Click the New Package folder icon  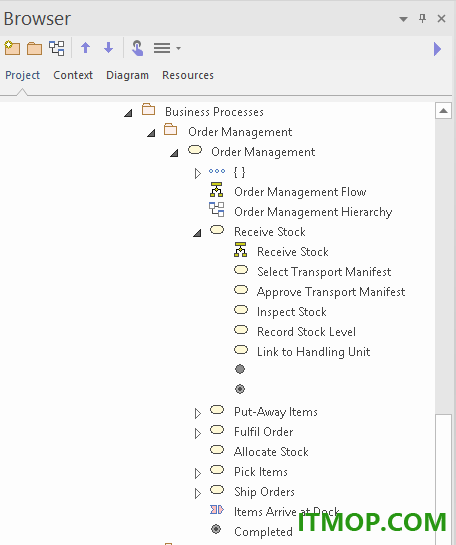coord(34,48)
